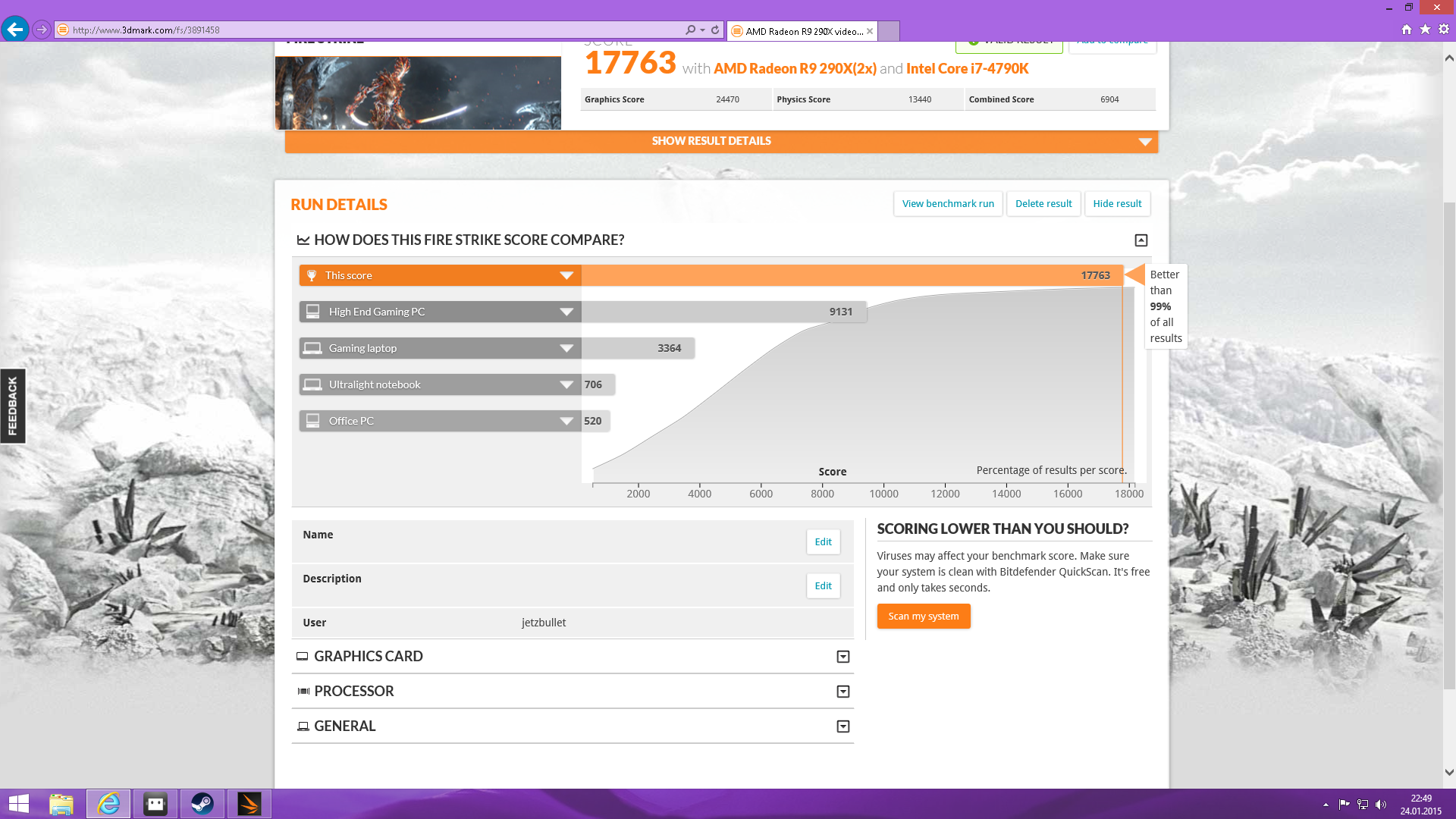Click Intel Core i7-4790K link
The image size is (1456, 819).
click(967, 69)
